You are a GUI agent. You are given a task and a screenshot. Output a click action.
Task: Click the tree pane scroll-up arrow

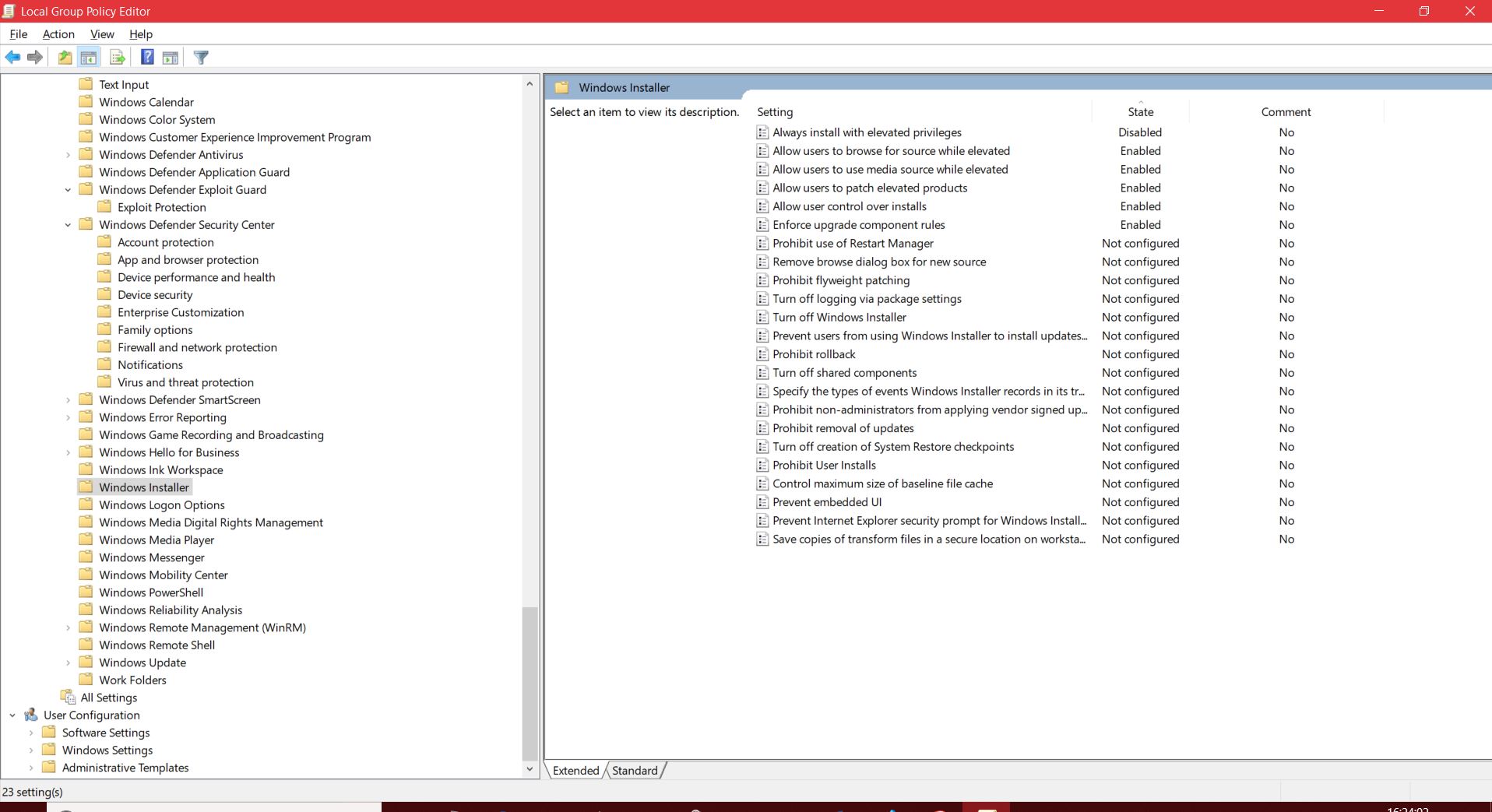point(530,83)
